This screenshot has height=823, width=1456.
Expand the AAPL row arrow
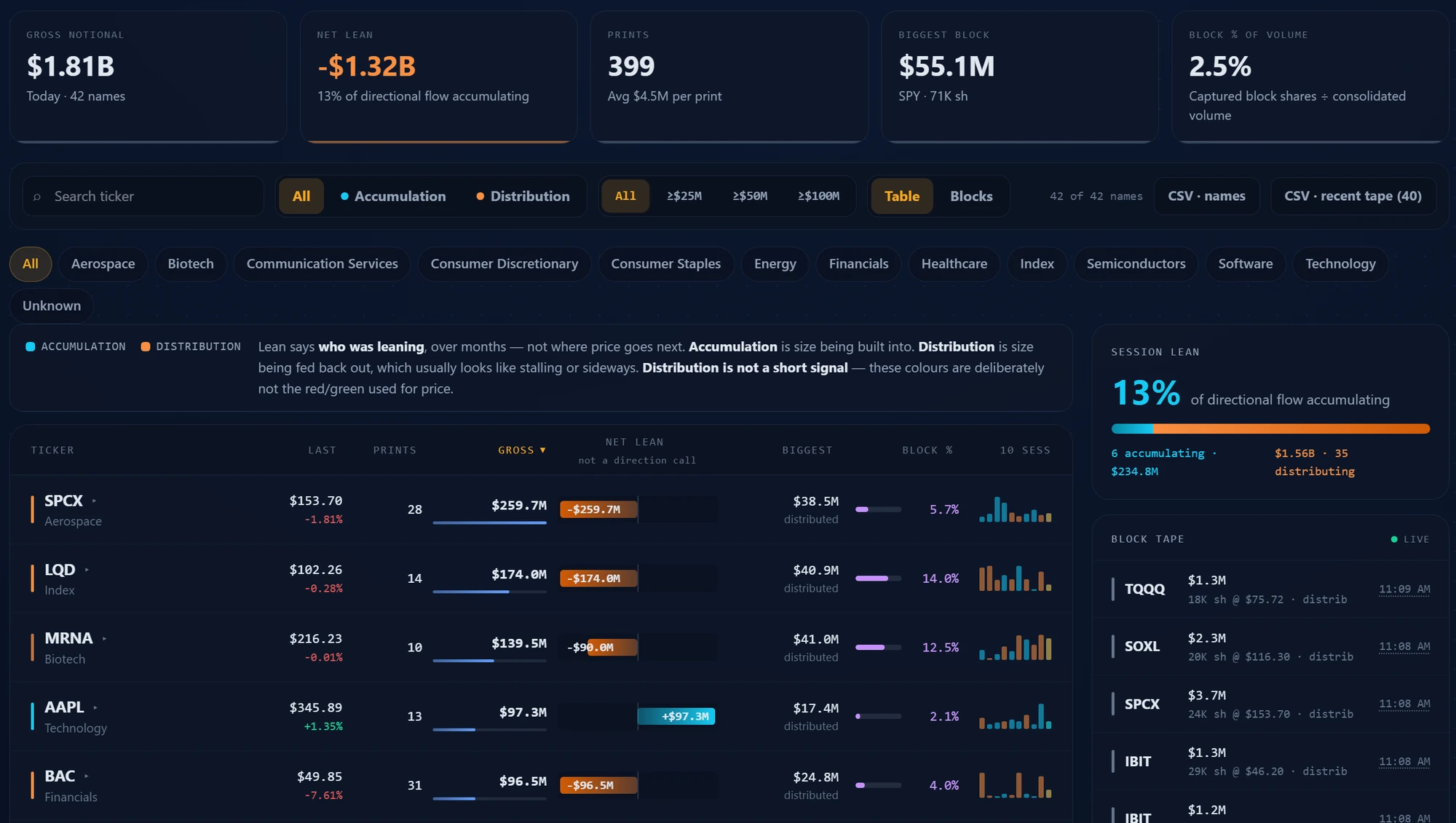point(95,708)
